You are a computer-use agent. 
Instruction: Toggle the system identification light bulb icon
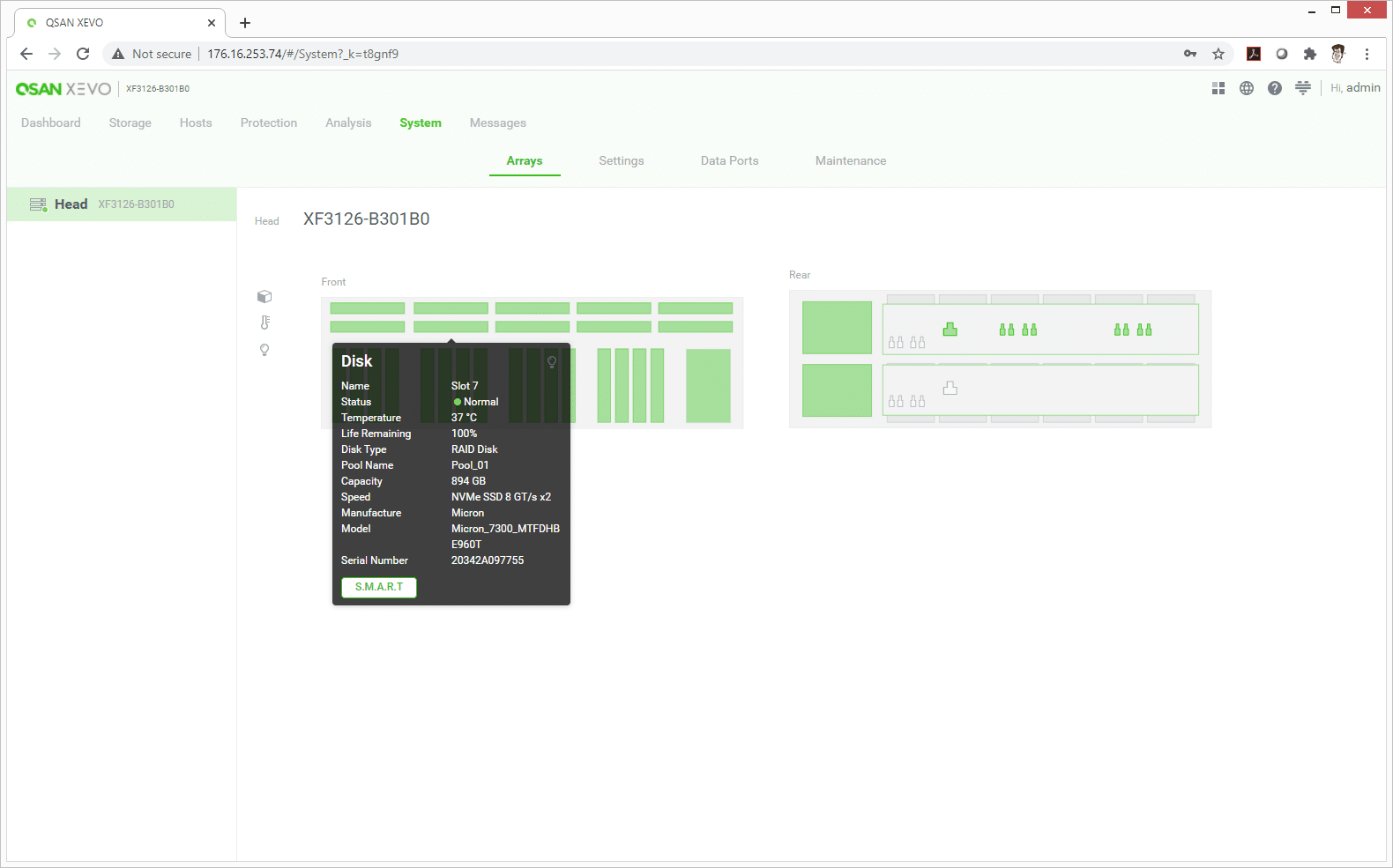point(264,350)
